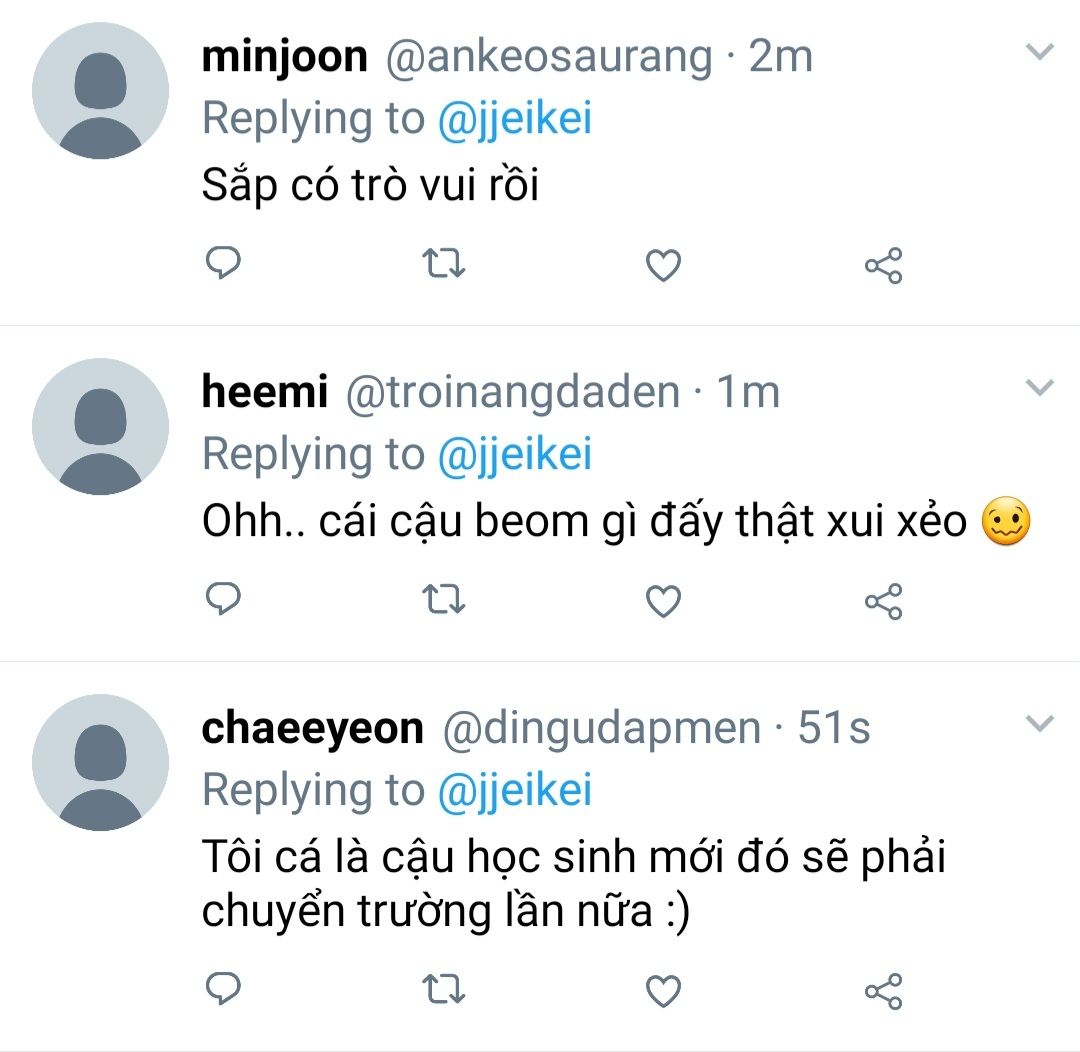Share minjoon's tweet
Screen dimensions: 1080x1052
884,265
